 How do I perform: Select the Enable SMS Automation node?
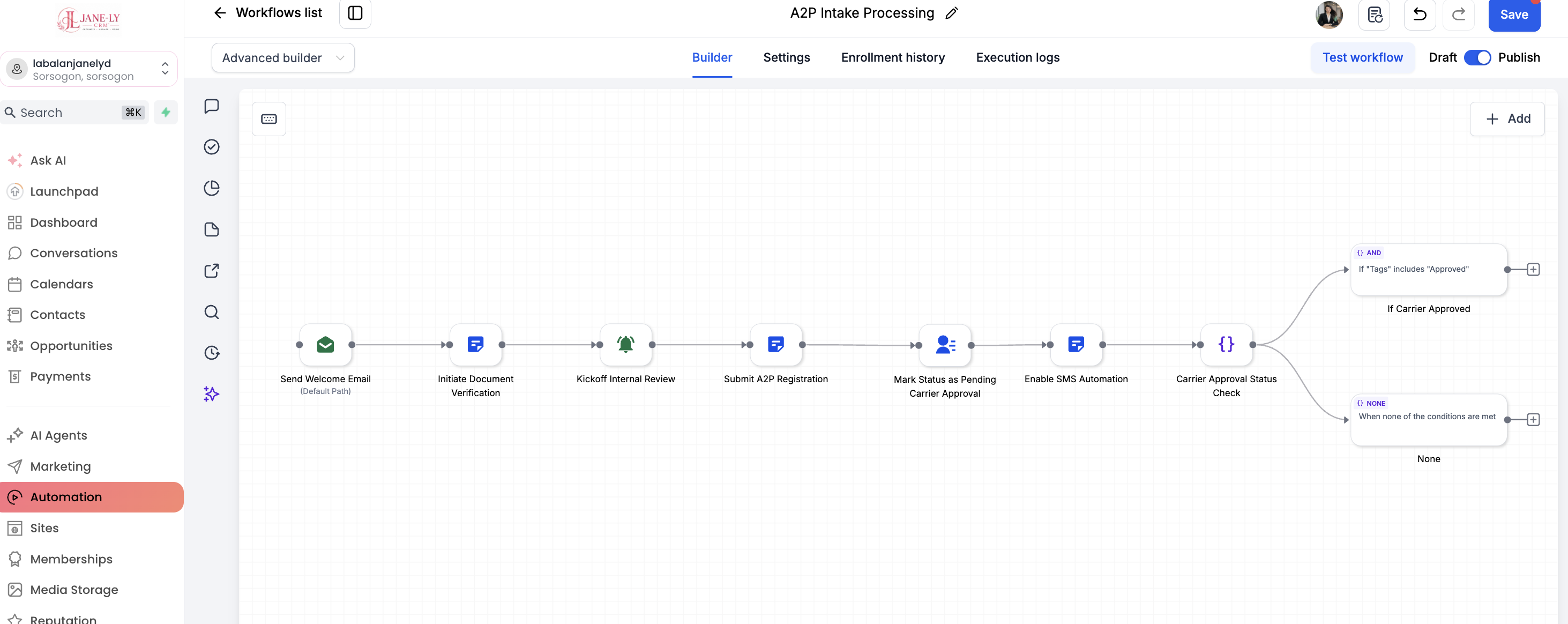click(x=1076, y=345)
